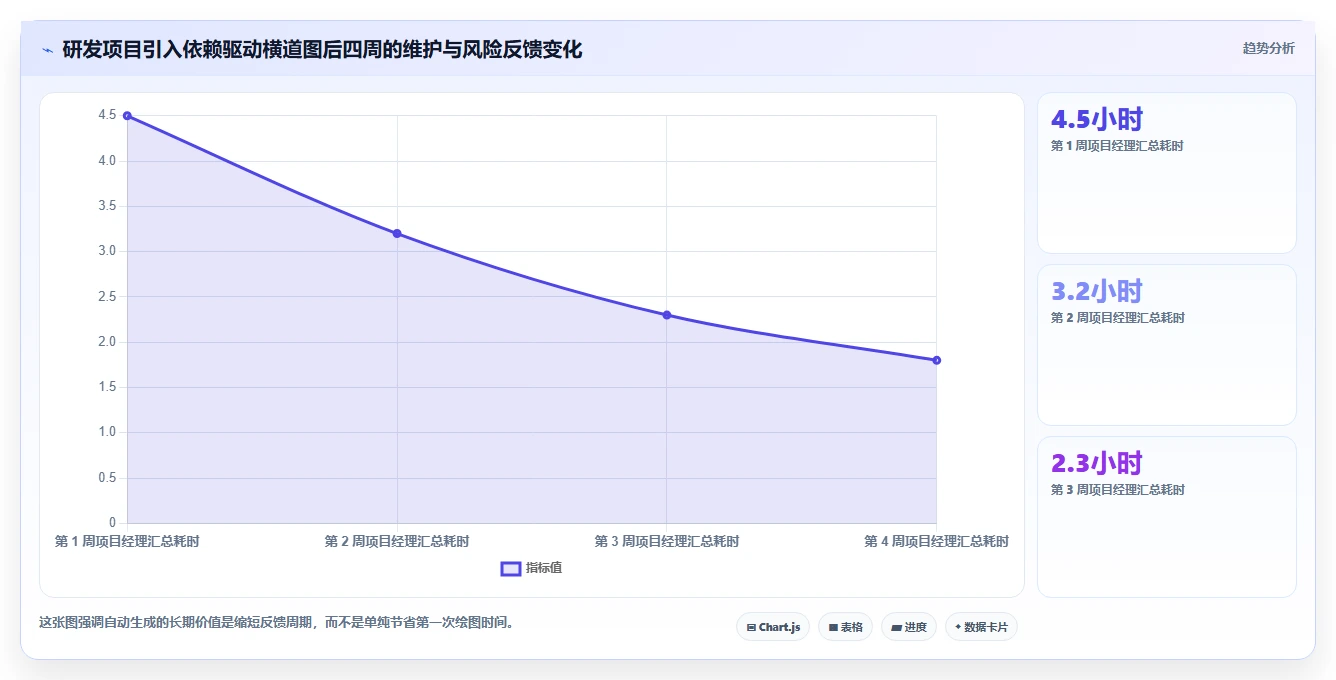Click the 指标值 legend color box
Image resolution: width=1336 pixels, height=680 pixels.
[510, 568]
